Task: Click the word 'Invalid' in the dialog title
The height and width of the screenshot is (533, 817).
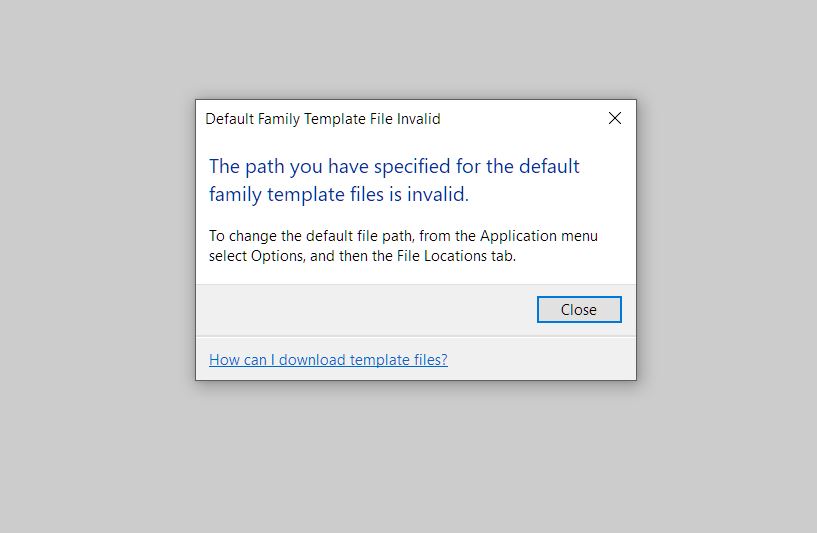Action: click(417, 119)
